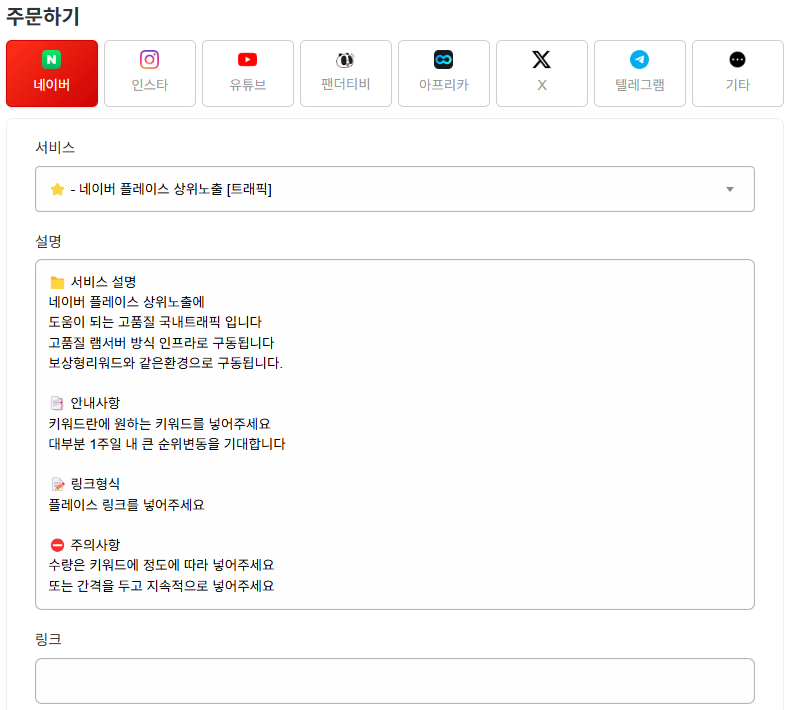The height and width of the screenshot is (710, 791).
Task: Click the line '네이버 플레이스 상위노출에'
Action: point(126,302)
